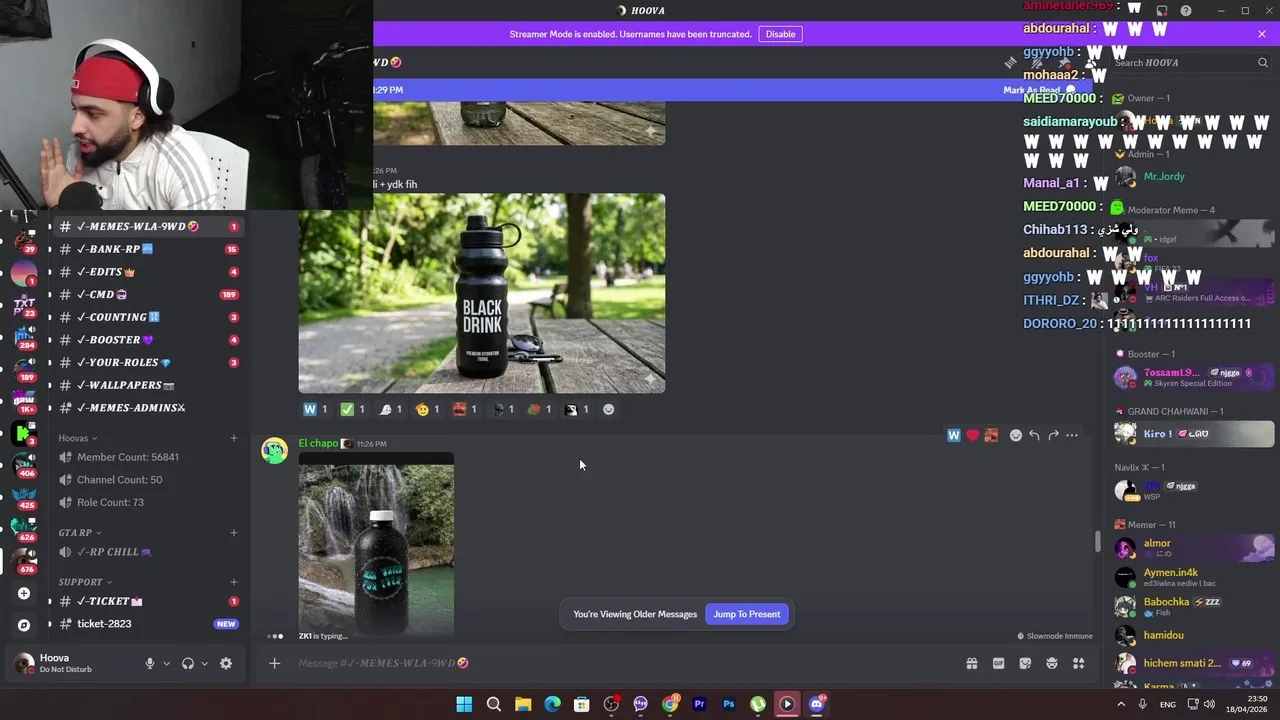
Task: Open the Discord inbox icon
Action: (x=1162, y=11)
